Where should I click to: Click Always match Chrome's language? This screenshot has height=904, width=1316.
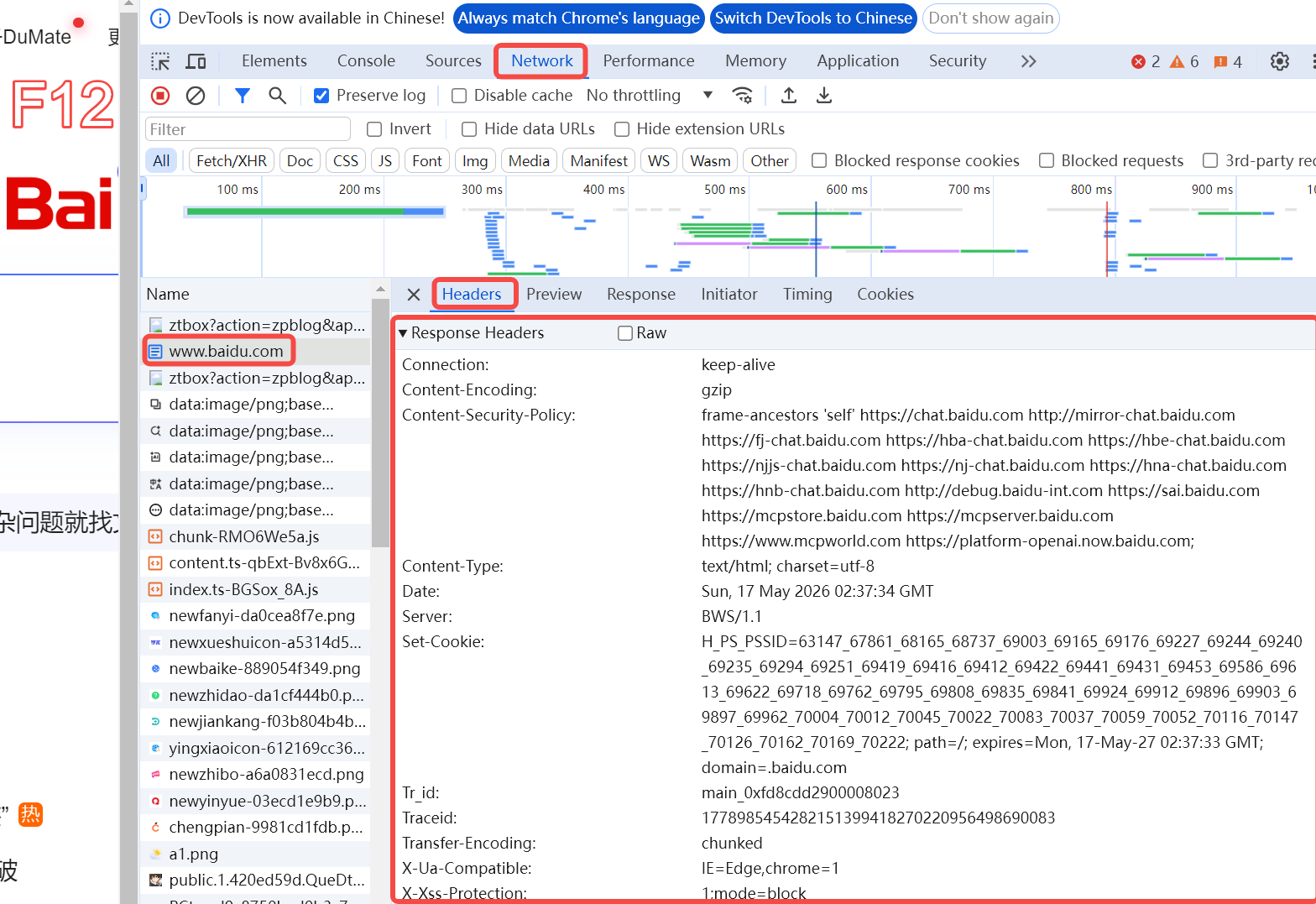(578, 18)
